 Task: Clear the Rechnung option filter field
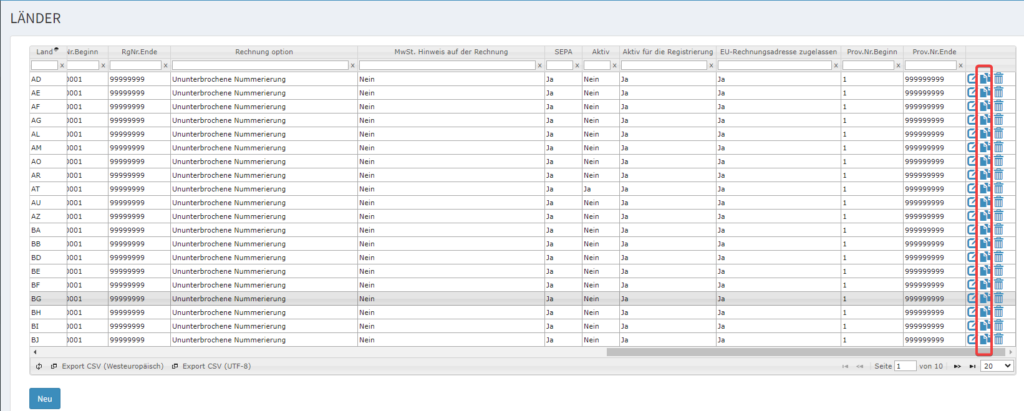pos(352,66)
